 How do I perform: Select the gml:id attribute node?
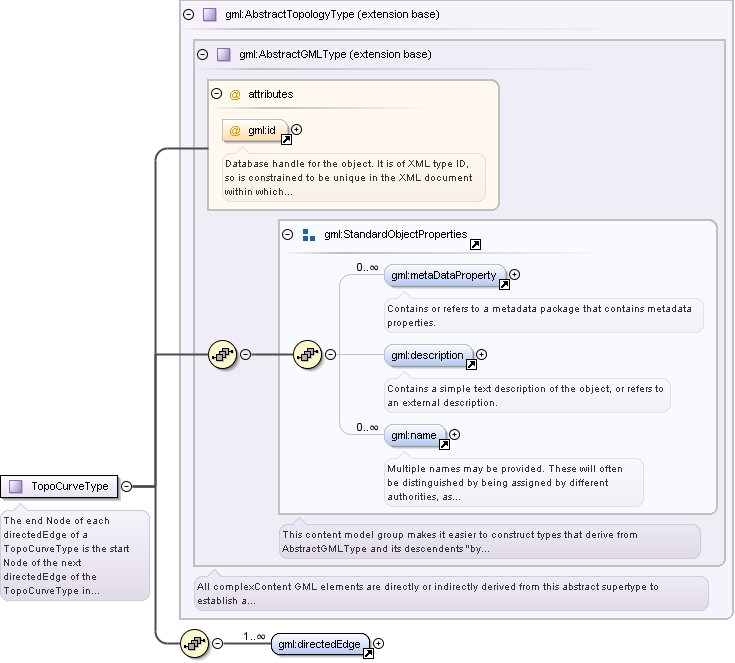[255, 130]
